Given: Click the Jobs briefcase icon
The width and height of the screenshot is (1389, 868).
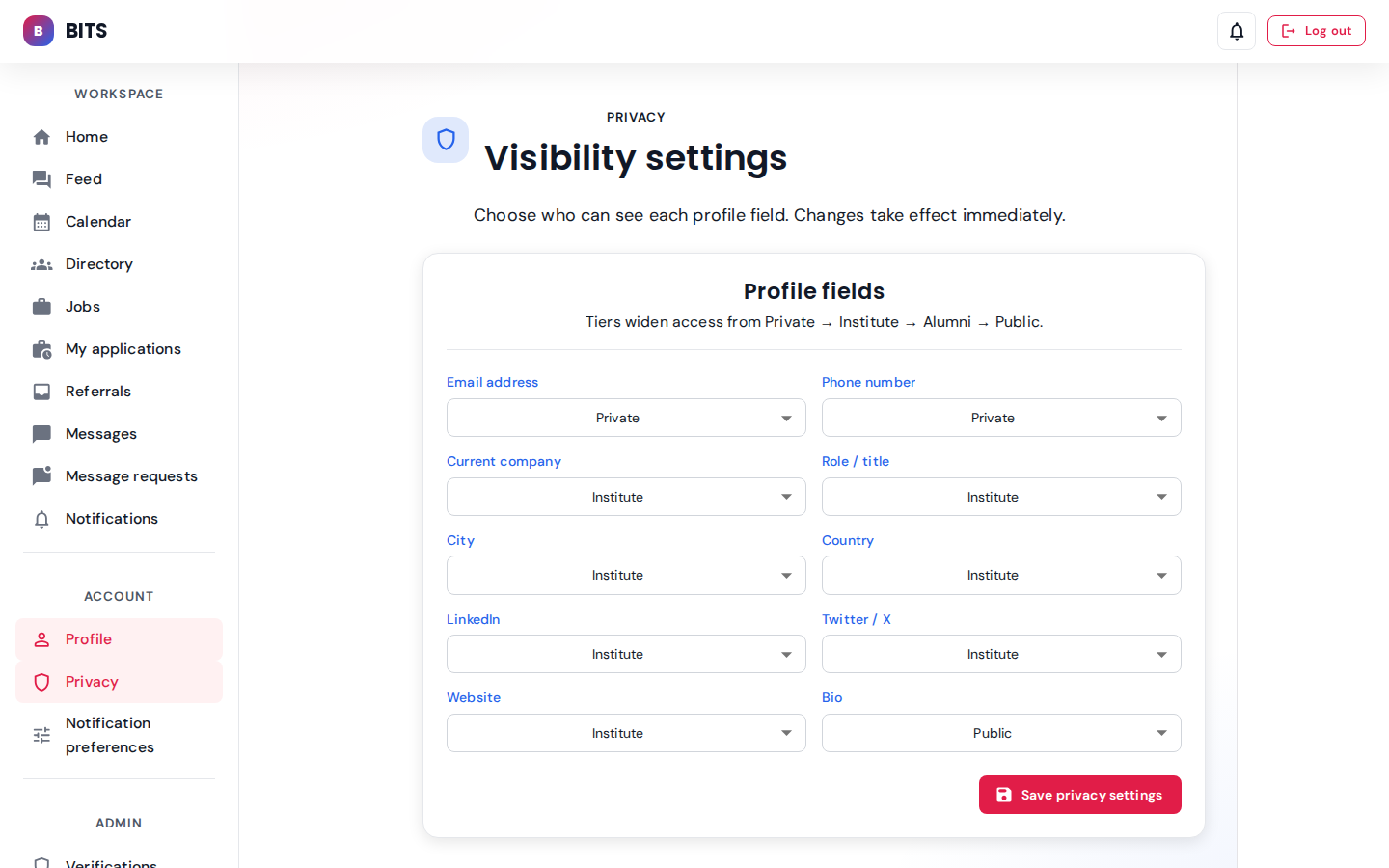Looking at the screenshot, I should click(x=41, y=307).
